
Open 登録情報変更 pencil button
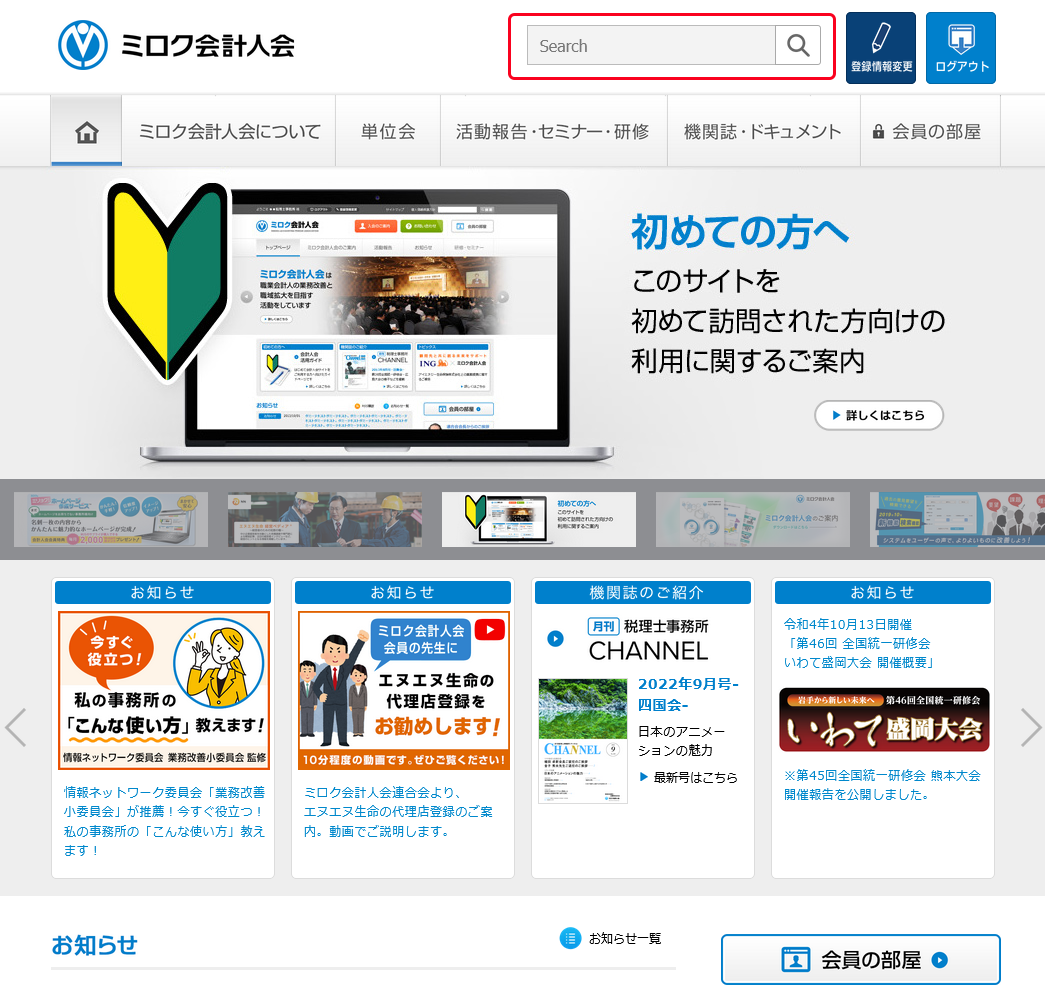880,48
